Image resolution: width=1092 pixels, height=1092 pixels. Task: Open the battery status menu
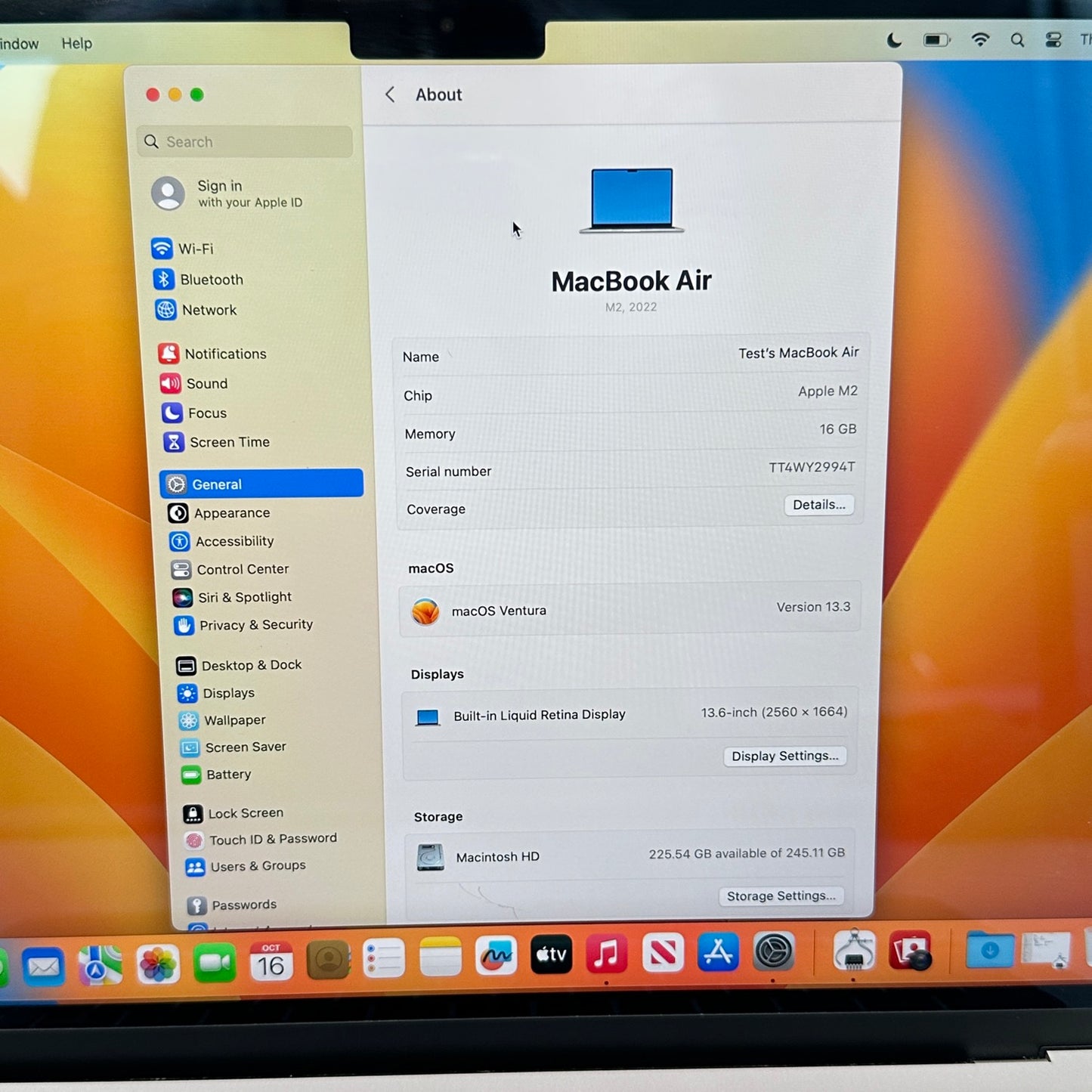(936, 40)
